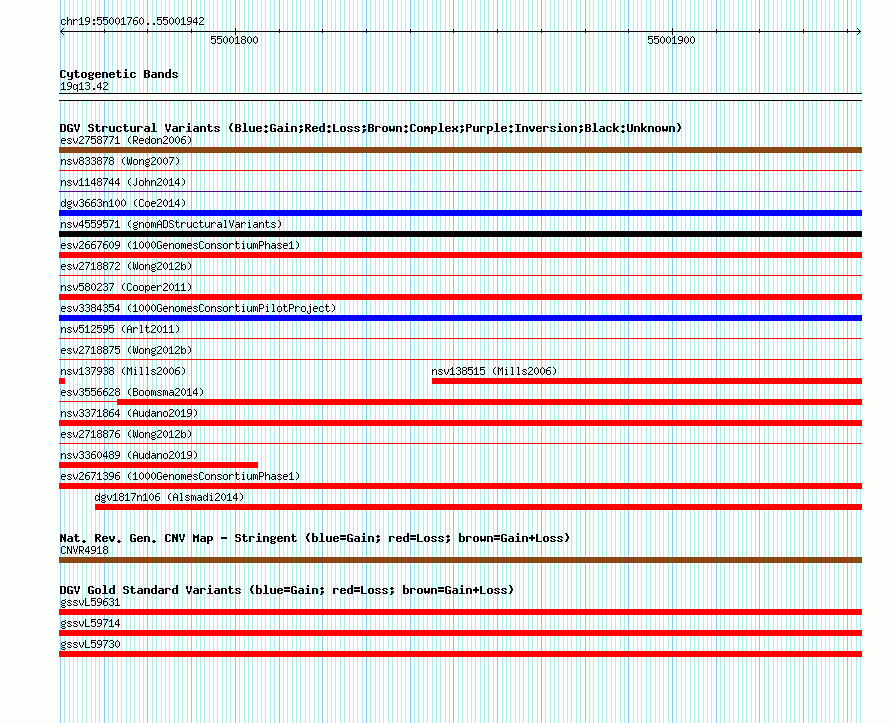The width and height of the screenshot is (890, 723).
Task: Click the esv2718875 (Wong2012b) label
Action: (126, 350)
